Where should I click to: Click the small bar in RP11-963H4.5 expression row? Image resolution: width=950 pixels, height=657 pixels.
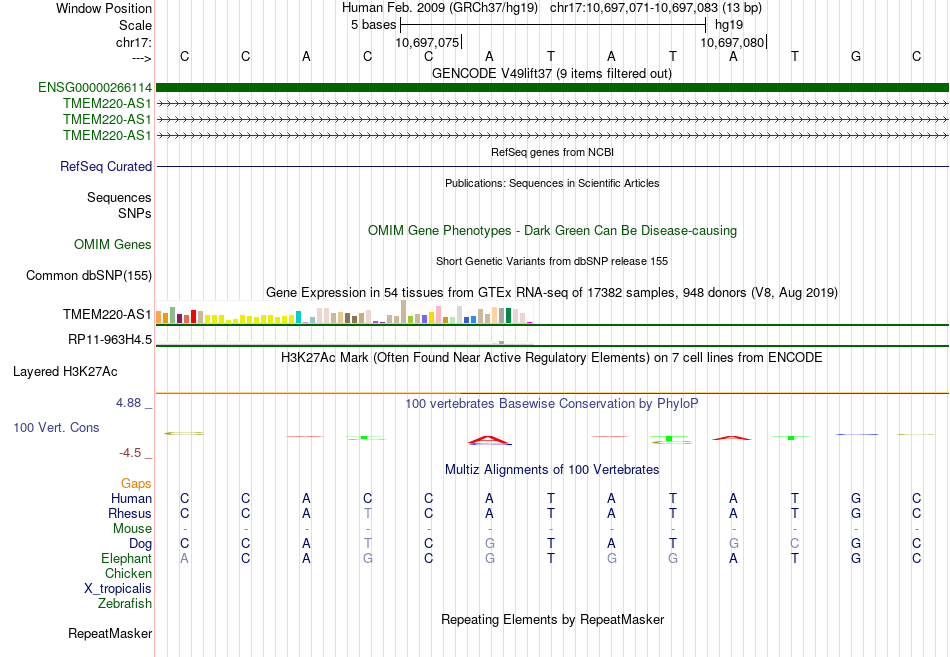[501, 343]
